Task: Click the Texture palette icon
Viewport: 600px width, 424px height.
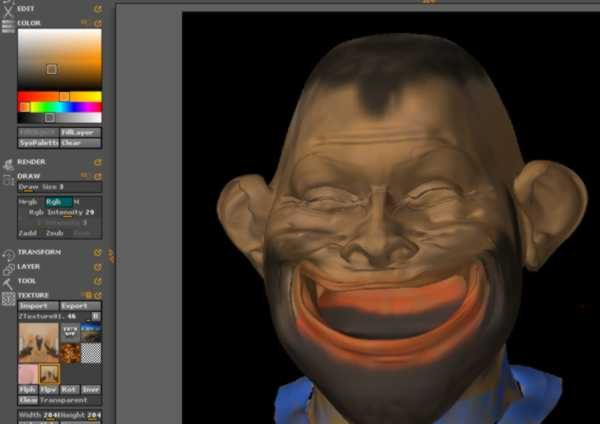Action: [x=8, y=297]
